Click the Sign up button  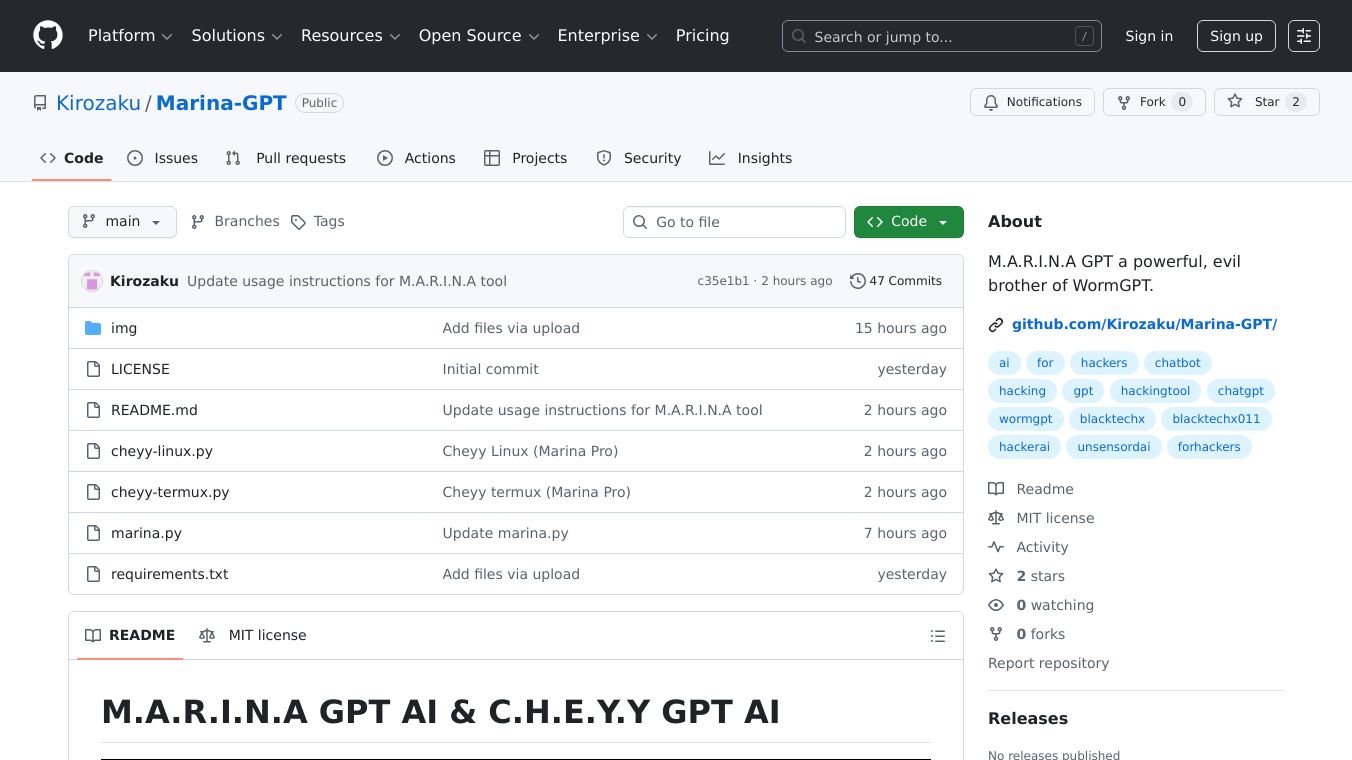point(1236,36)
